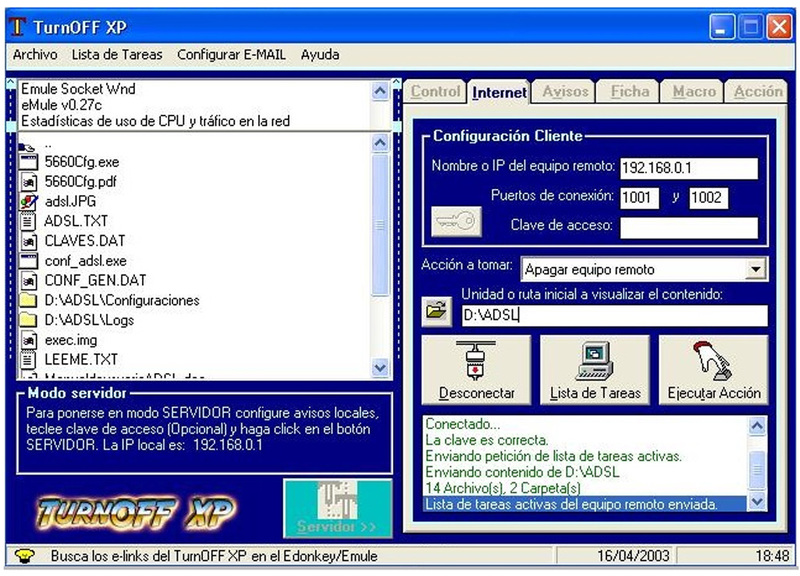Click the status bar date 16/04/2003

633,556
